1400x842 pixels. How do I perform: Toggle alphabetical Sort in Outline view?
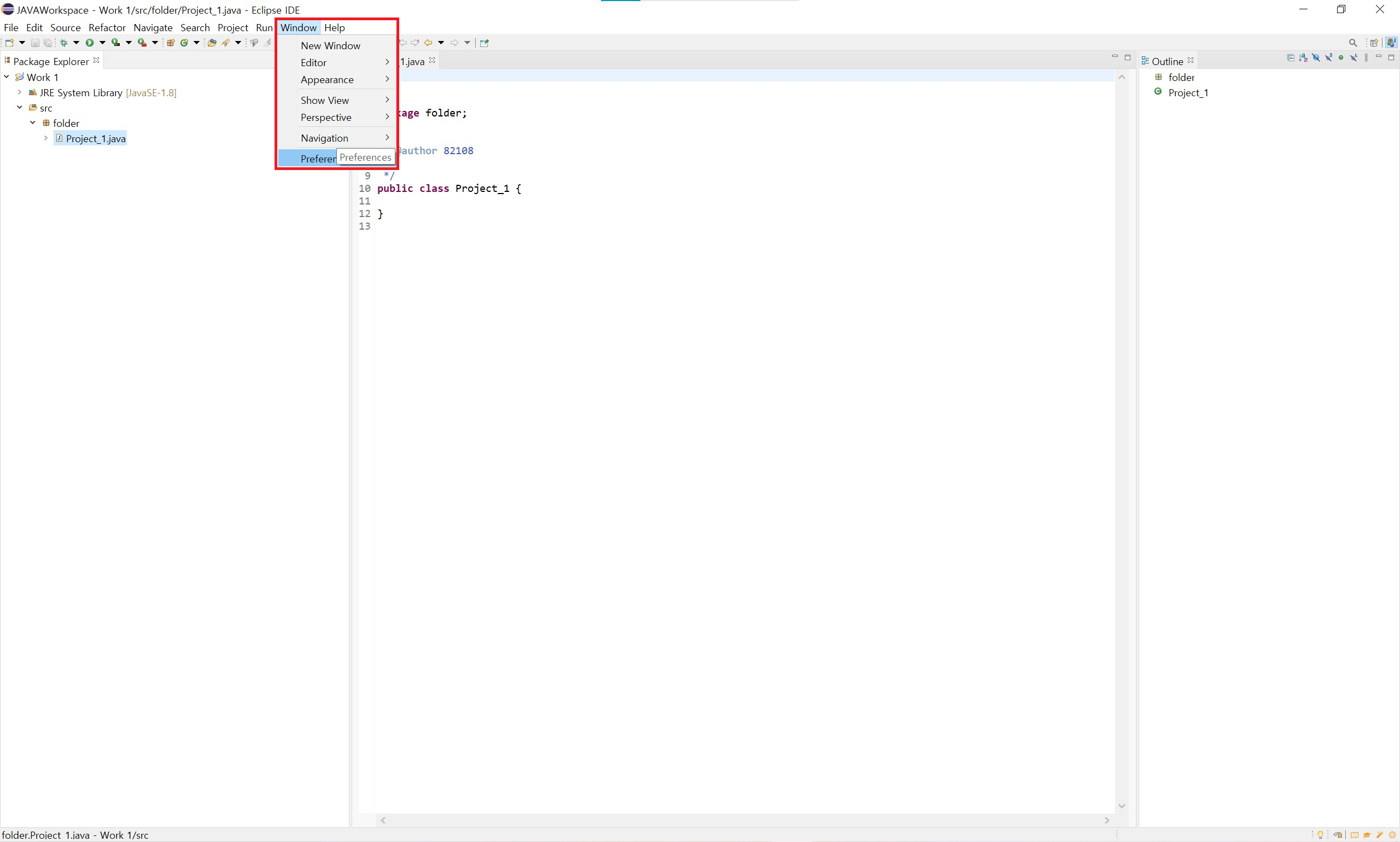[1304, 58]
